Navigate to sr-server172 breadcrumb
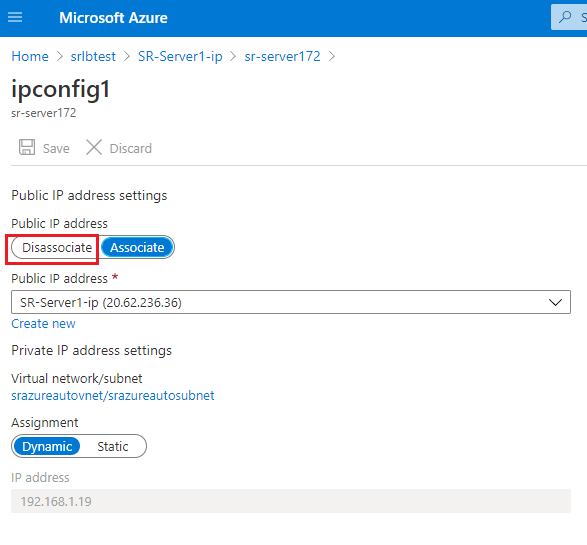This screenshot has height=545, width=587. (282, 57)
